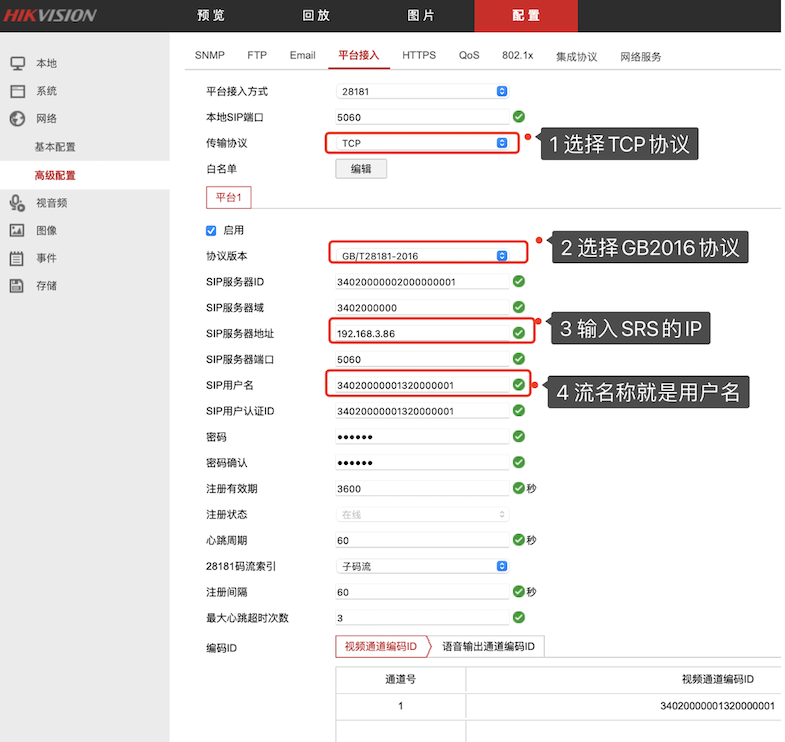Click the 编辑 whitelist edit button

[x=361, y=169]
